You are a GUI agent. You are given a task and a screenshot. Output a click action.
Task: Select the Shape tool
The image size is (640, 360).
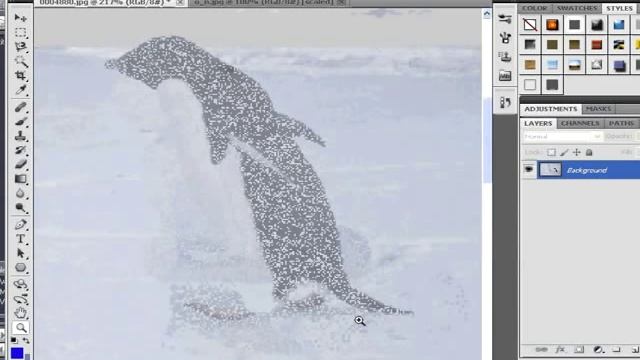pos(20,268)
